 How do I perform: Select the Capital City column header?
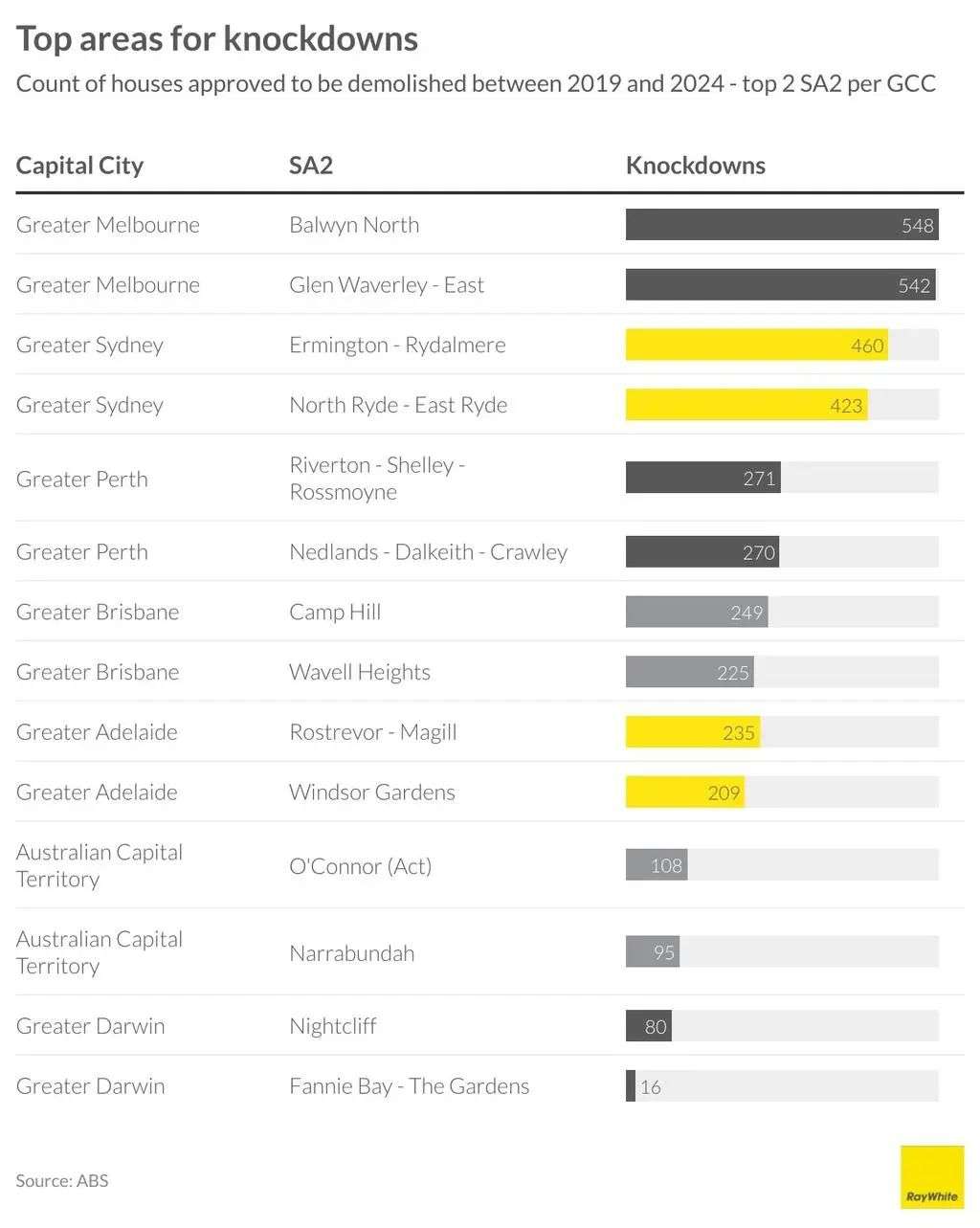pyautogui.click(x=79, y=166)
